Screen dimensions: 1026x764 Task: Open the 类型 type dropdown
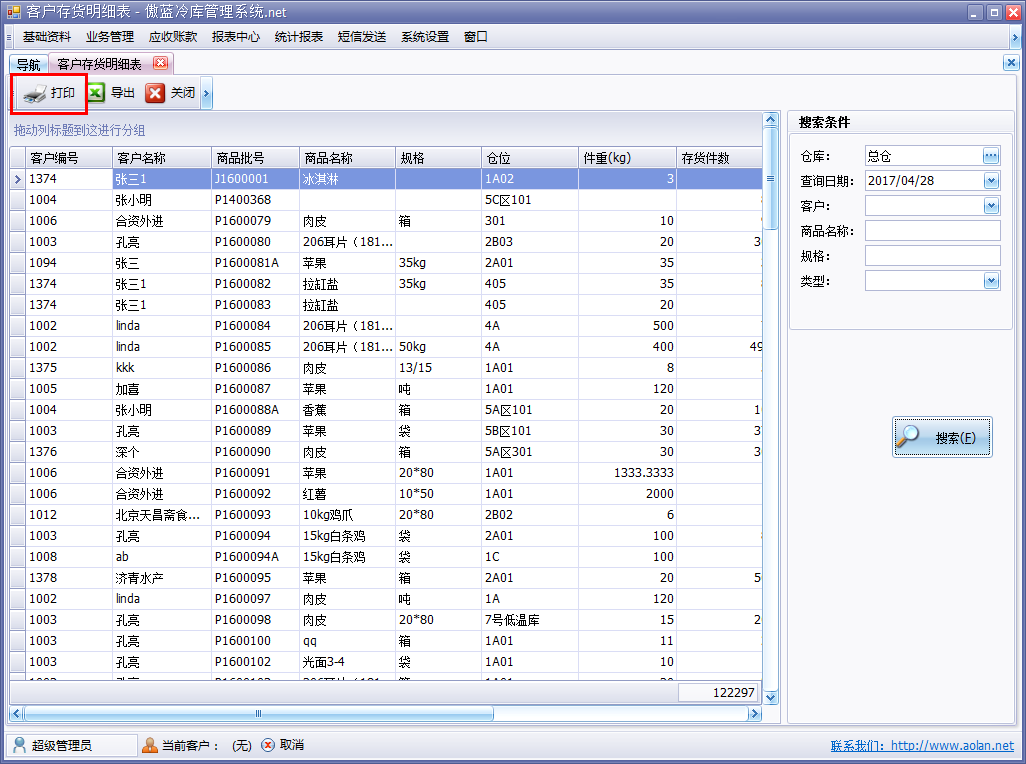pos(990,280)
